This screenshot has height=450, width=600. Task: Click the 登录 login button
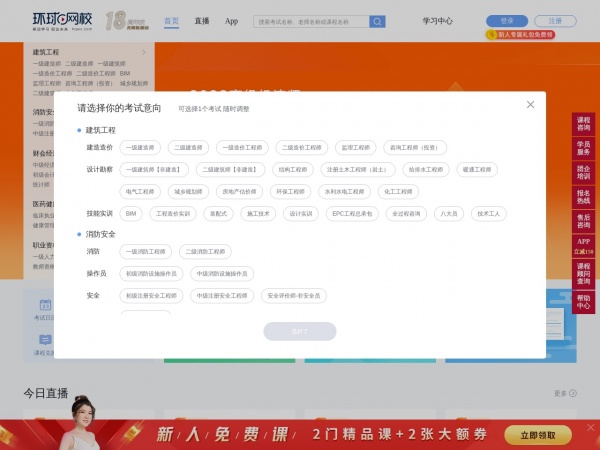(506, 21)
